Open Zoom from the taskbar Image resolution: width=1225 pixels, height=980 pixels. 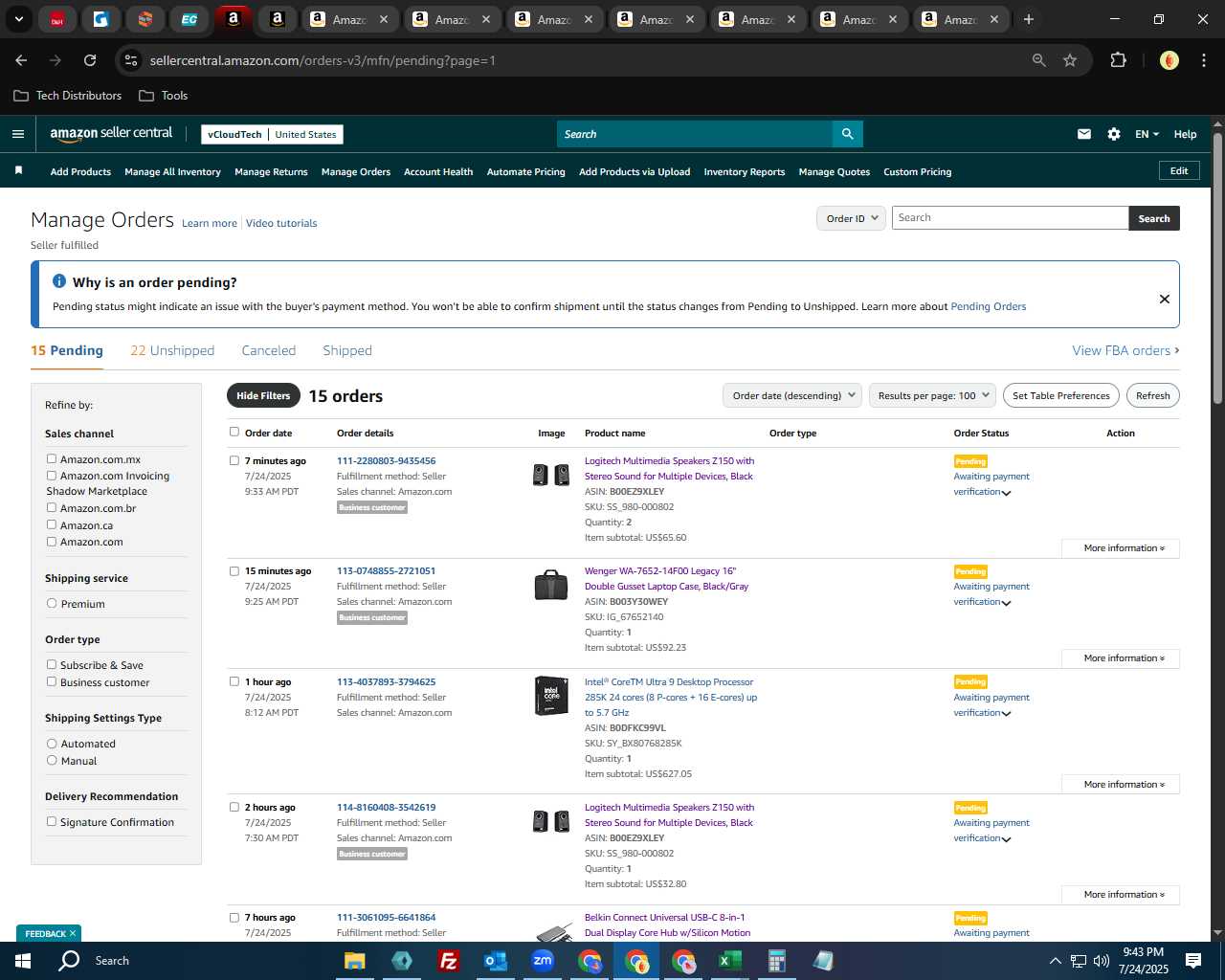pos(543,960)
